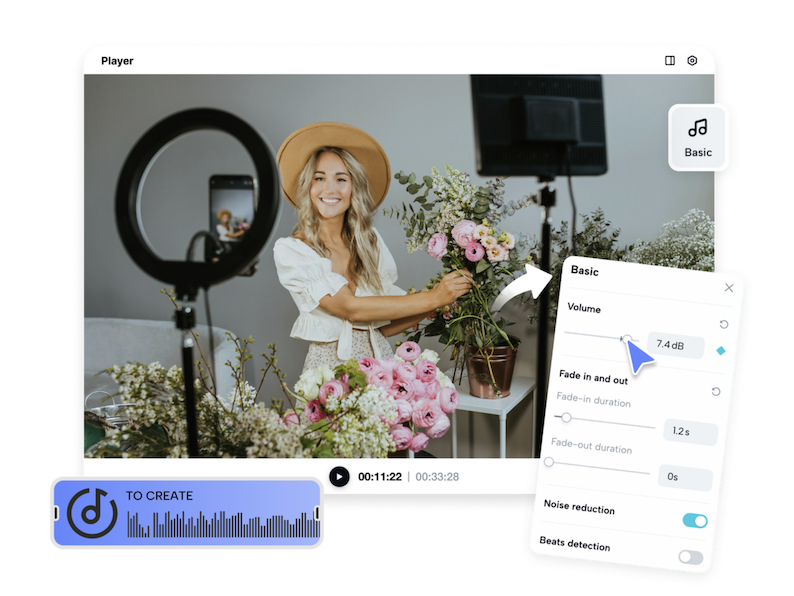
Task: Add a volume keyframe with diamond icon
Action: (721, 350)
